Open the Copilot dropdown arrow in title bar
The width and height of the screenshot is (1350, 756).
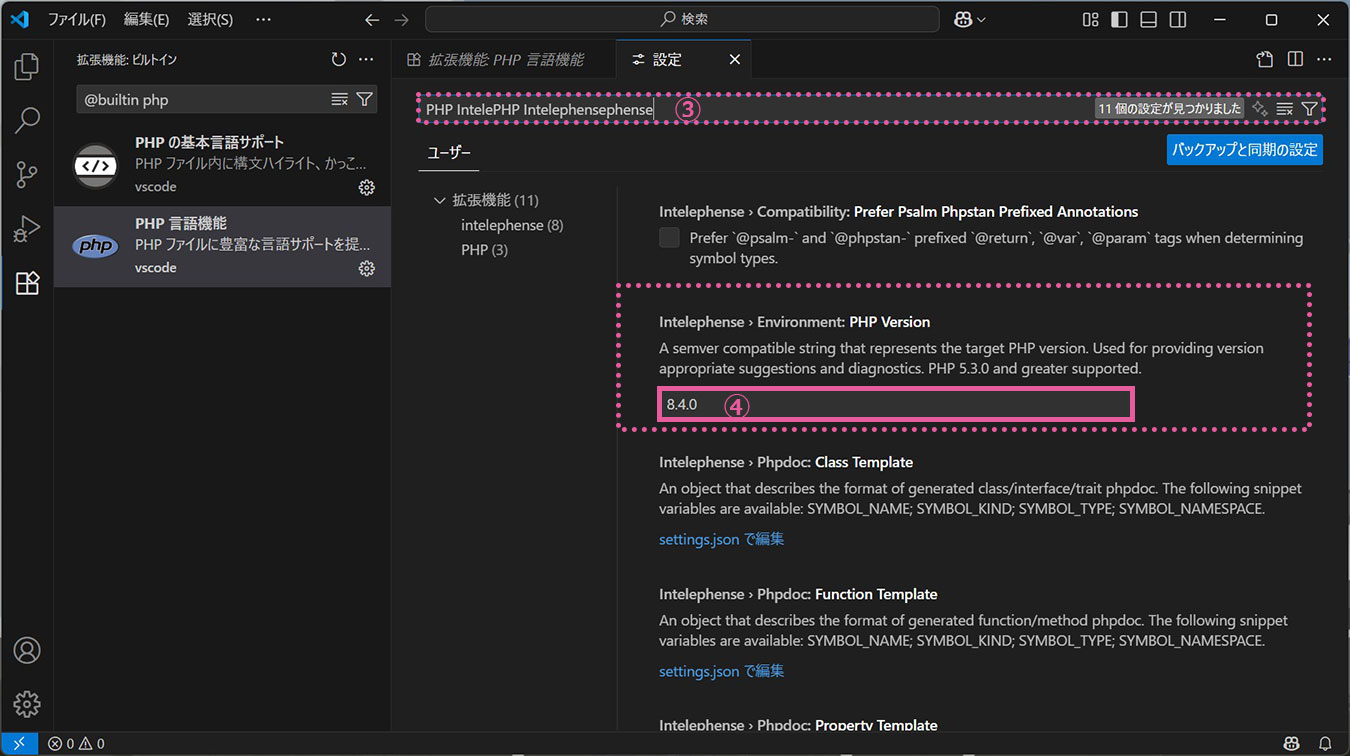[981, 20]
